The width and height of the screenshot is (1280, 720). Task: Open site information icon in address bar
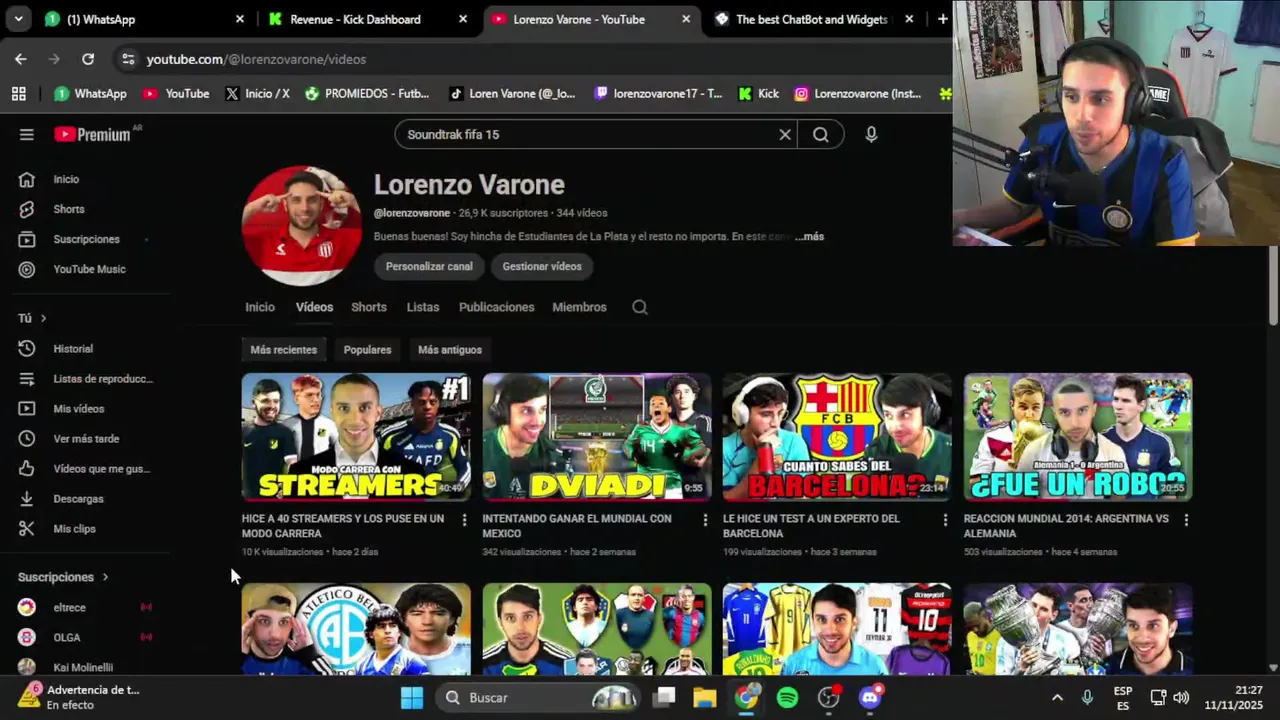(x=128, y=59)
